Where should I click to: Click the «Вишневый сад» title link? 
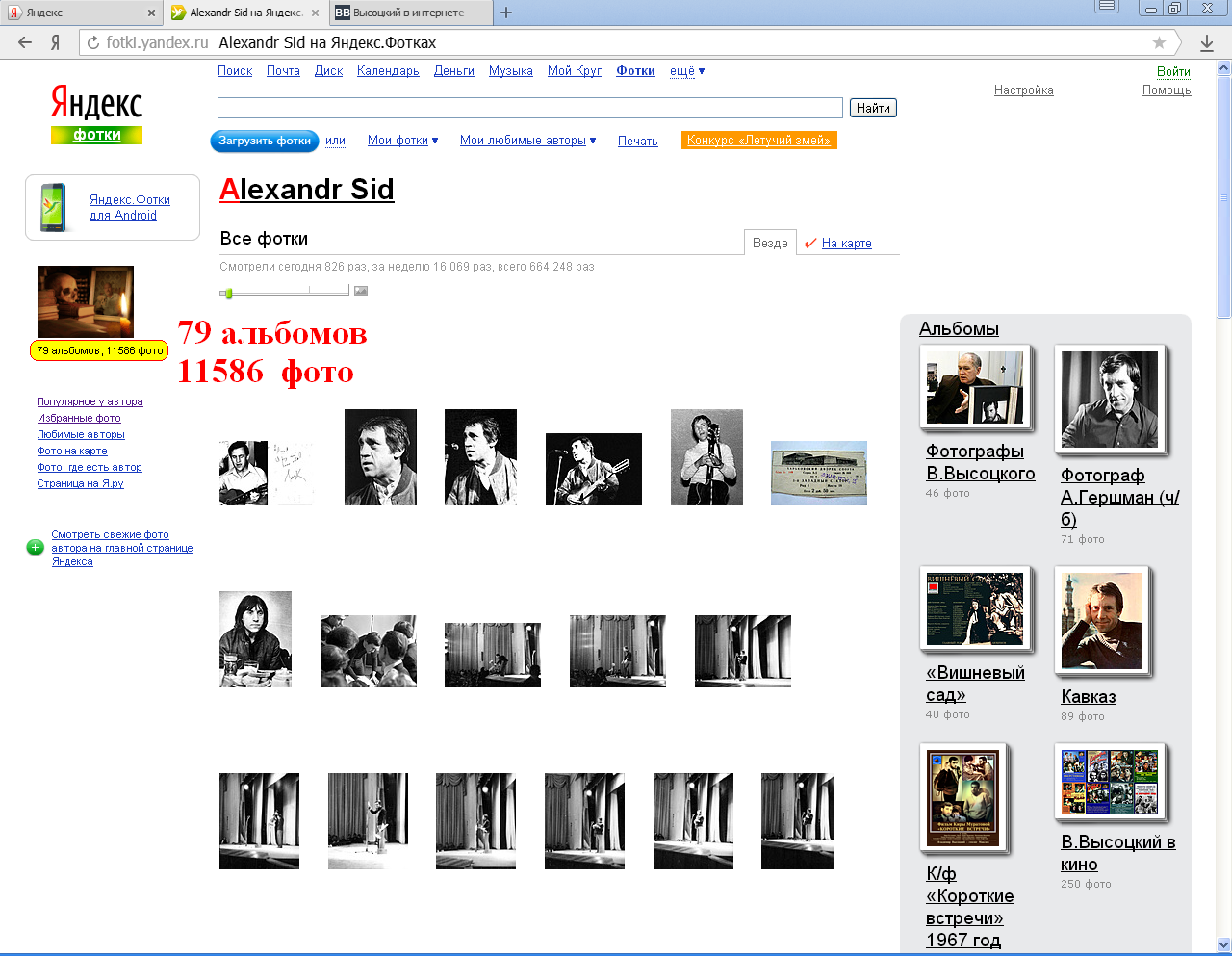point(975,684)
